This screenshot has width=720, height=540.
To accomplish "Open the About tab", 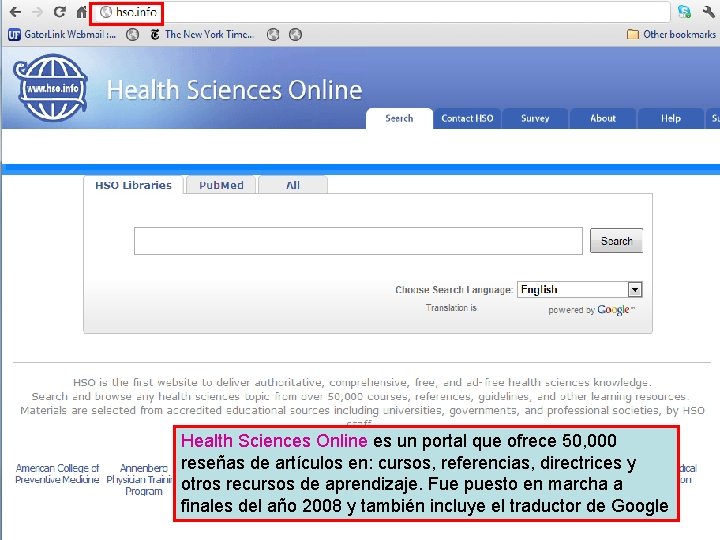I will click(603, 118).
